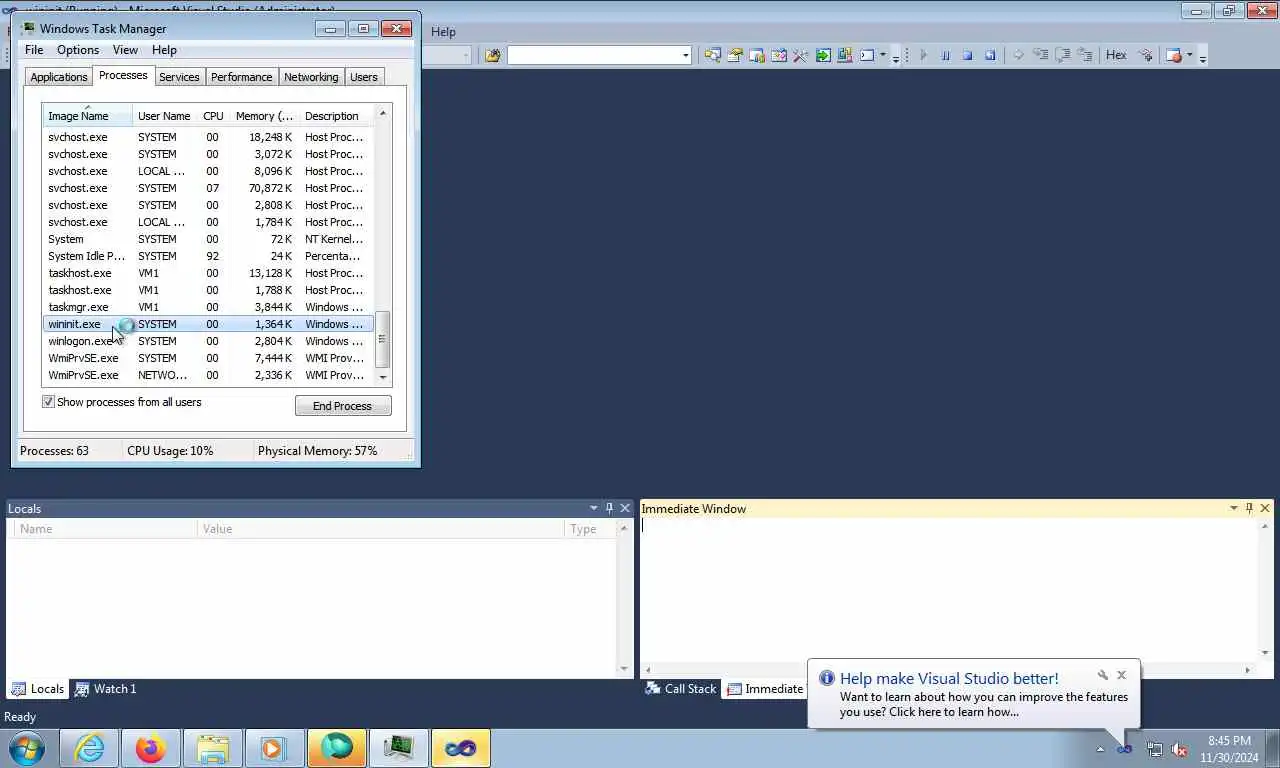This screenshot has height=768, width=1280.
Task: Open the Visual Studio tray notification icon
Action: pyautogui.click(x=1125, y=749)
